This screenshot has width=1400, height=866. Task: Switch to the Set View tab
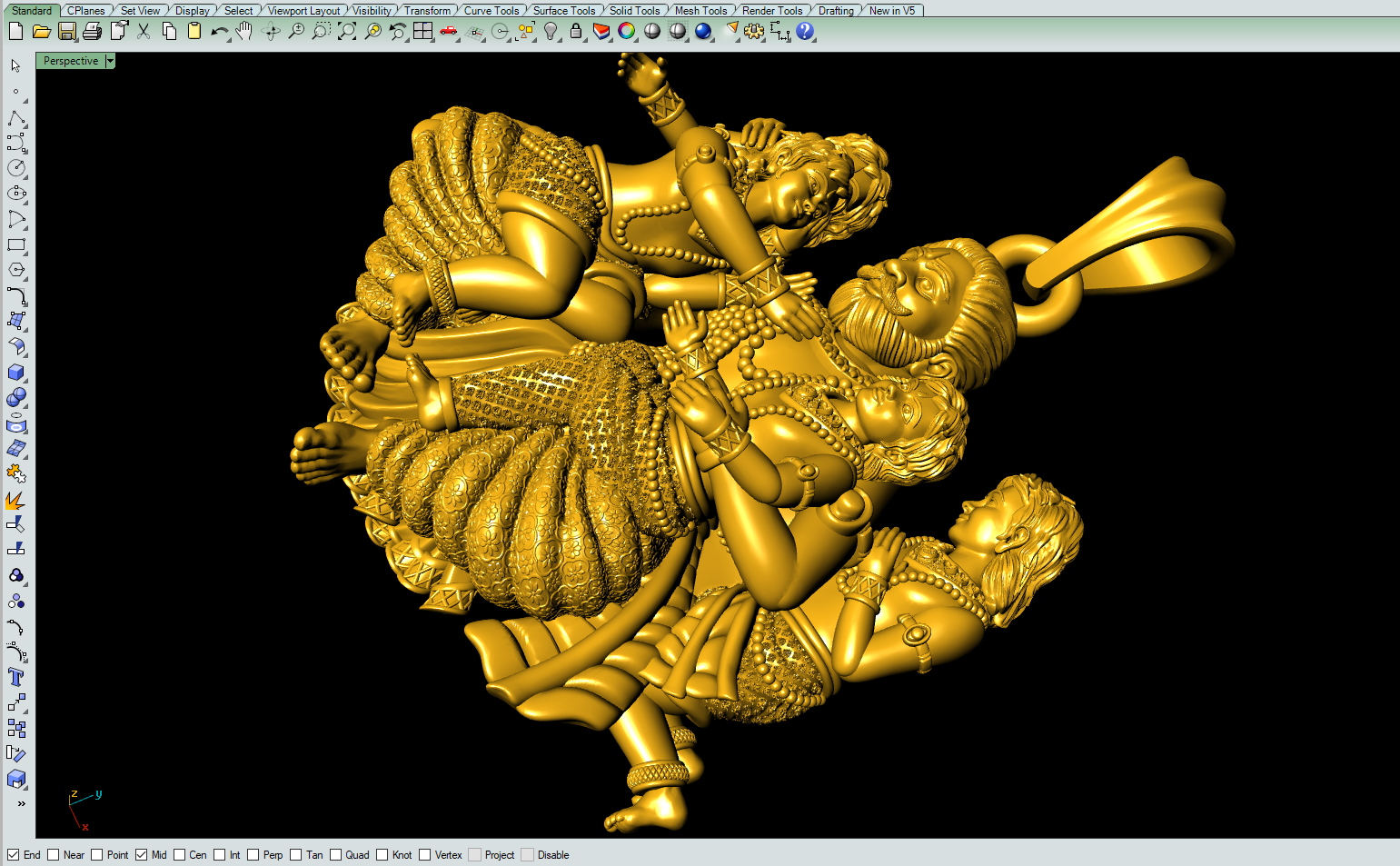pos(141,11)
